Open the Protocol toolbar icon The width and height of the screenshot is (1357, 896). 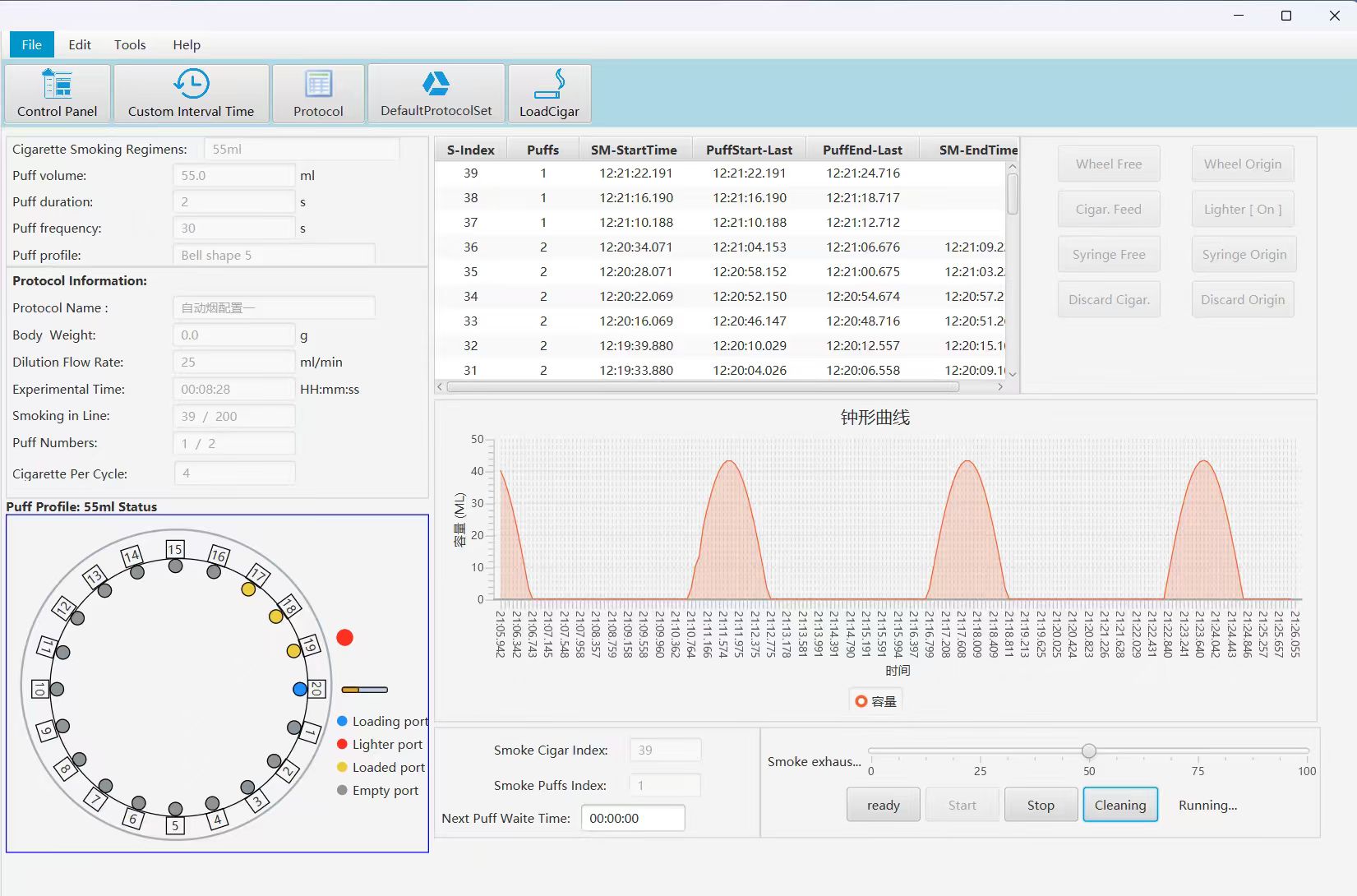click(x=318, y=84)
